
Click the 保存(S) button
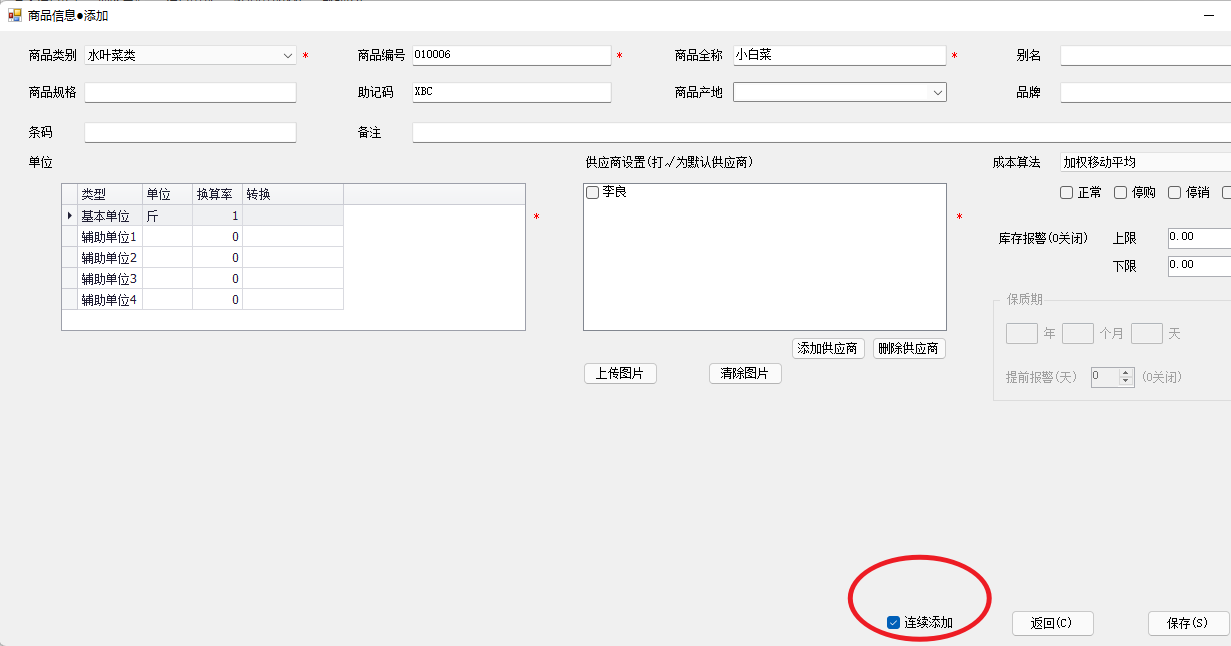pos(1188,623)
